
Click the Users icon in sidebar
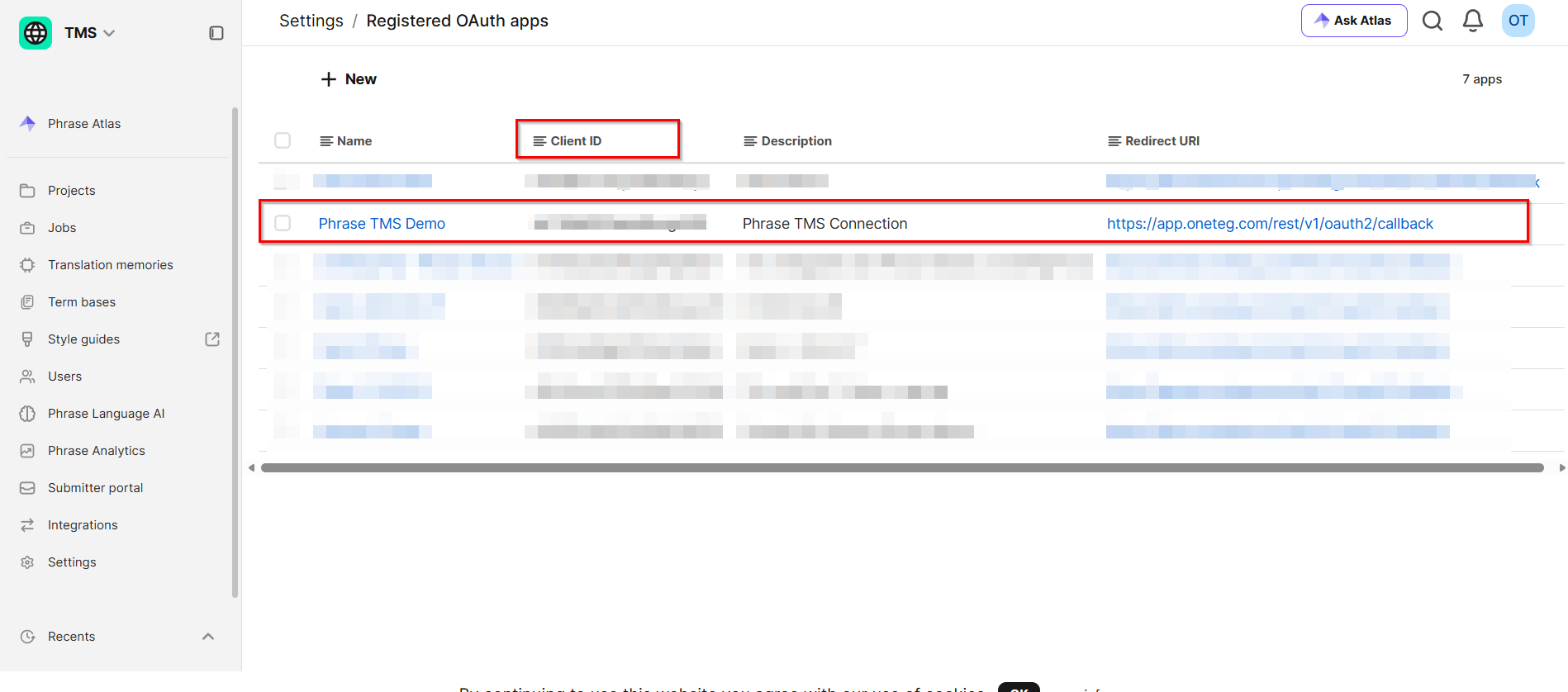coord(27,377)
